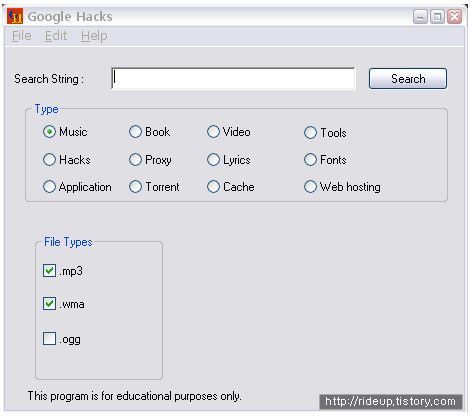Image resolution: width=472 pixels, height=417 pixels.
Task: Uncheck the .mp3 file type checkbox
Action: [49, 270]
